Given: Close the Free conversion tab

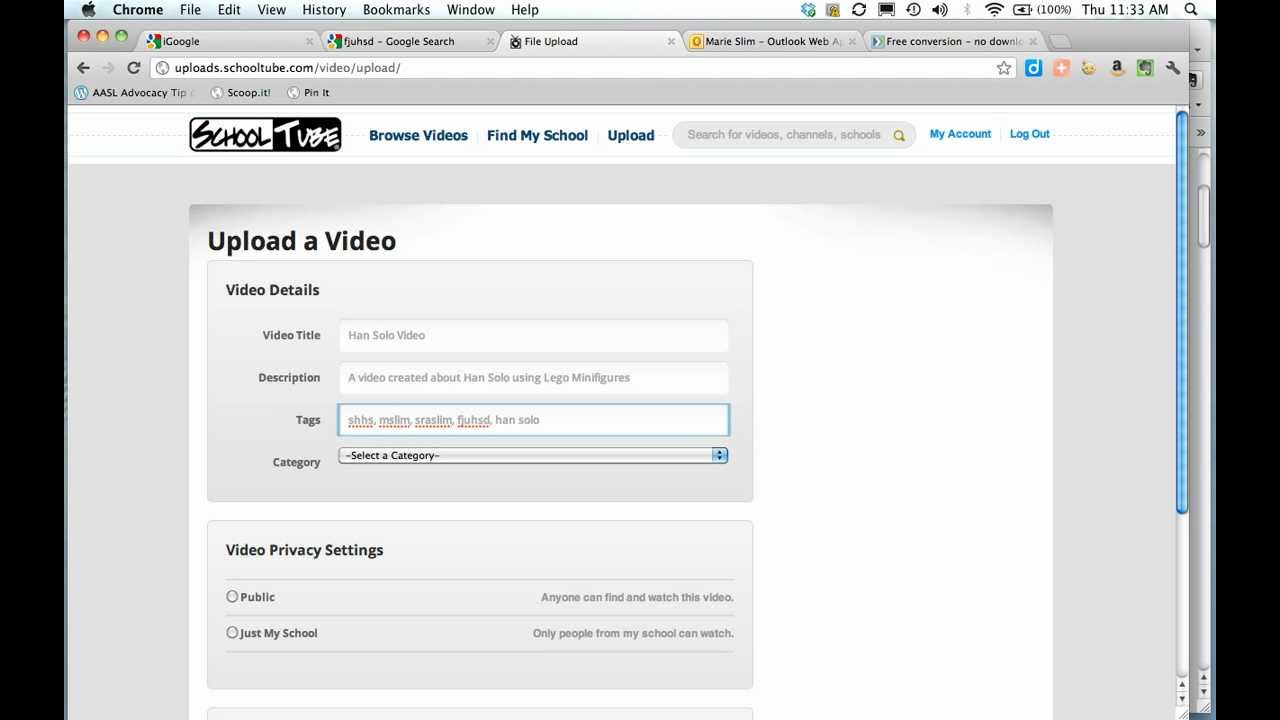Looking at the screenshot, I should pos(1033,41).
